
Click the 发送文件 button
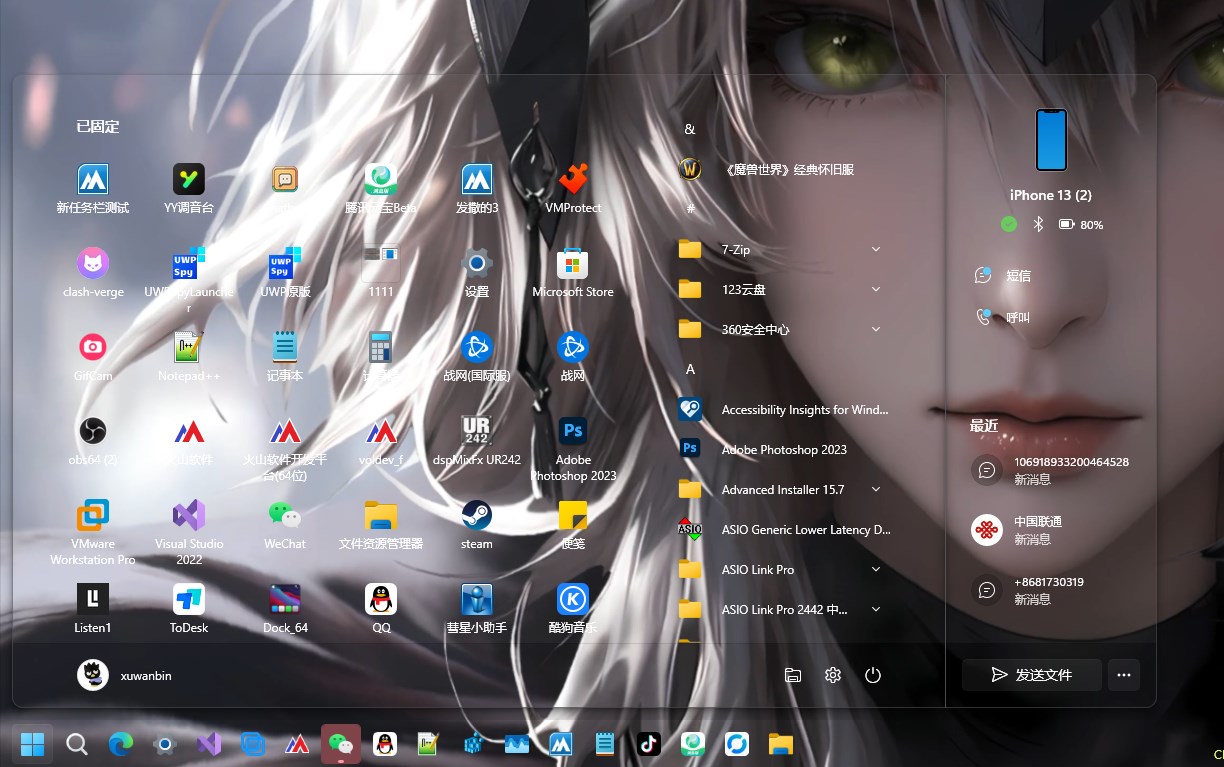[x=1032, y=675]
